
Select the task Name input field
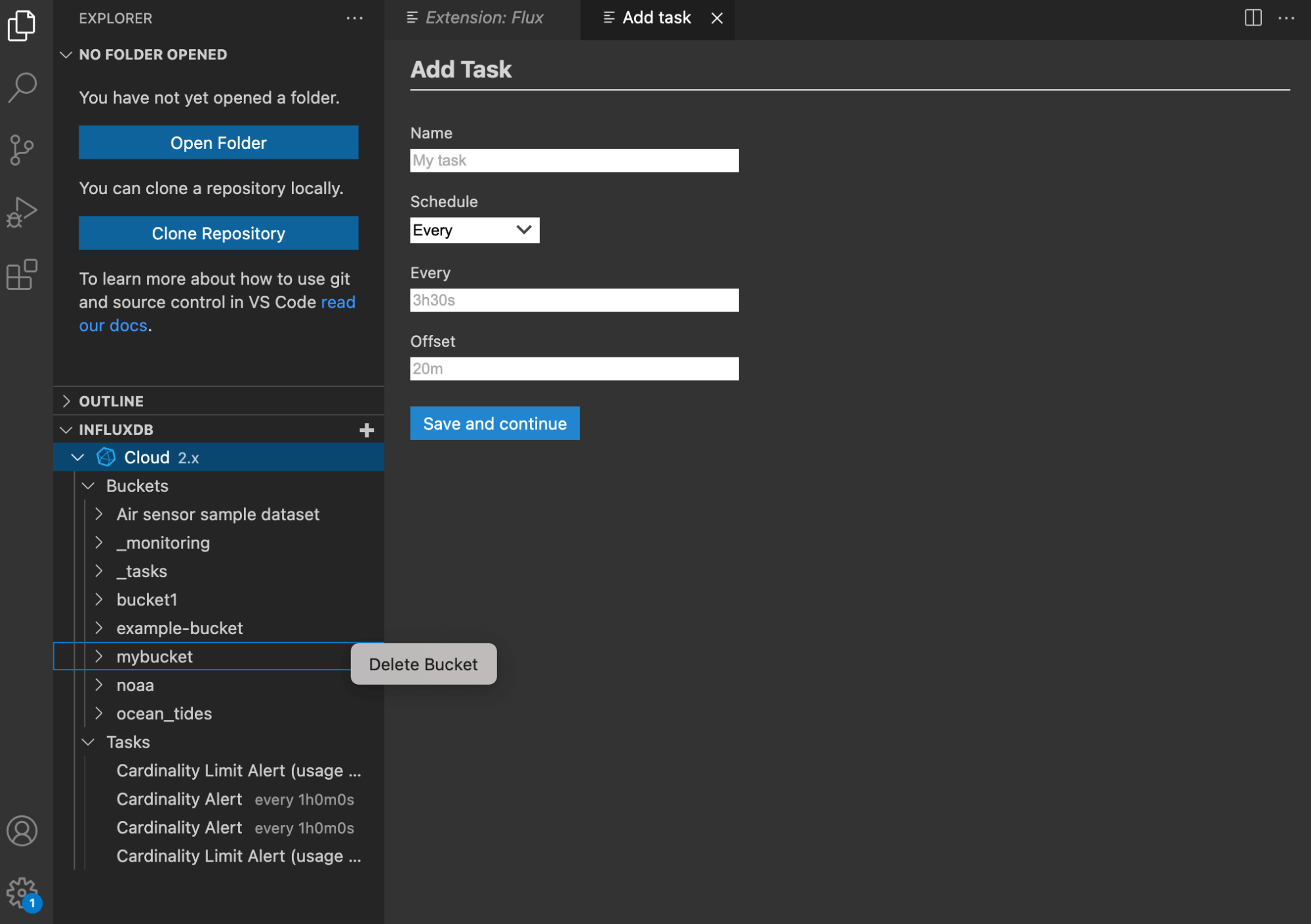575,160
